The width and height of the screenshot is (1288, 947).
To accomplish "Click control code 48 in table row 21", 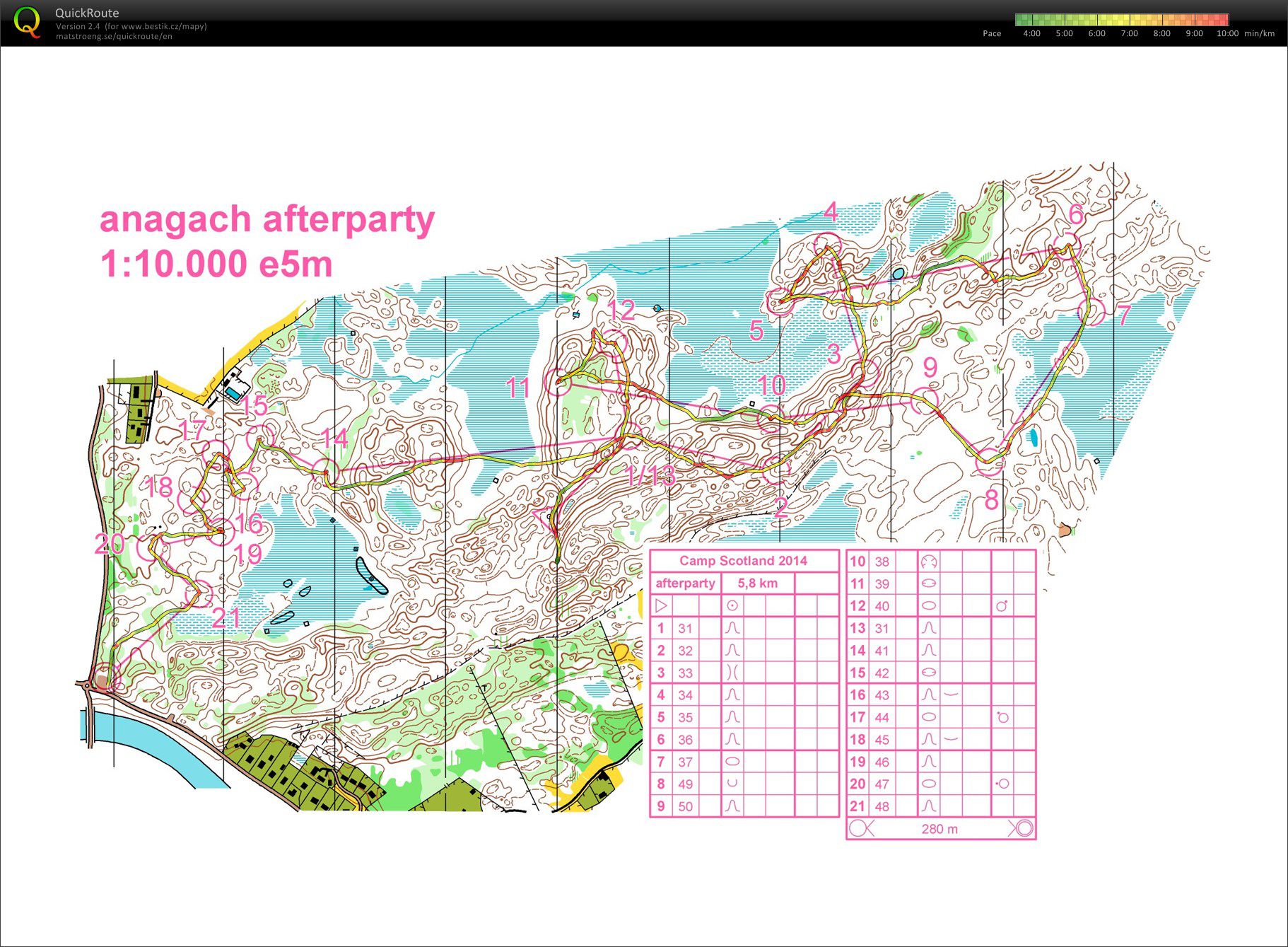I will pyautogui.click(x=882, y=806).
